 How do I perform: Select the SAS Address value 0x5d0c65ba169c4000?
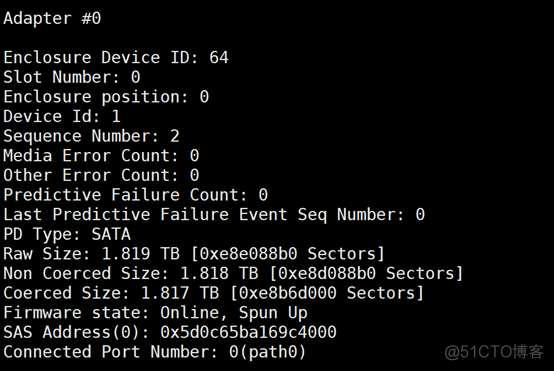[x=248, y=332]
